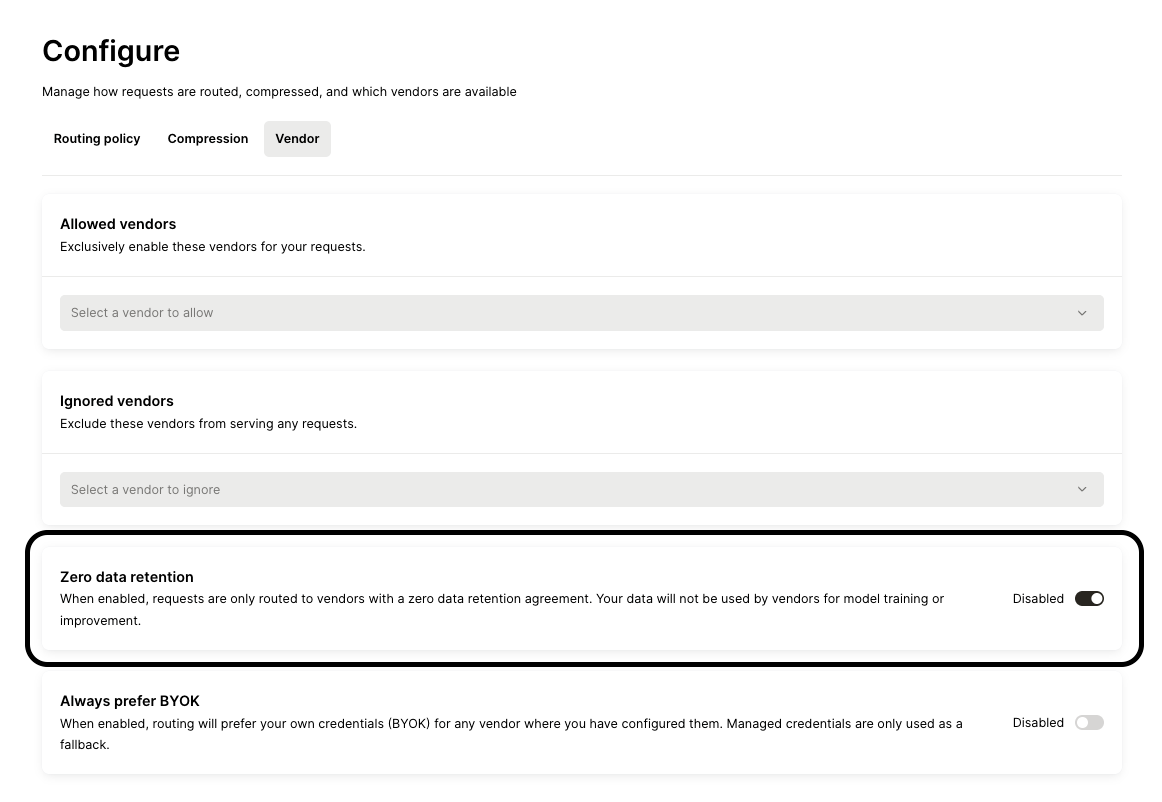
Task: Click the chevron on the ignore vendor selector
Action: pos(1081,489)
